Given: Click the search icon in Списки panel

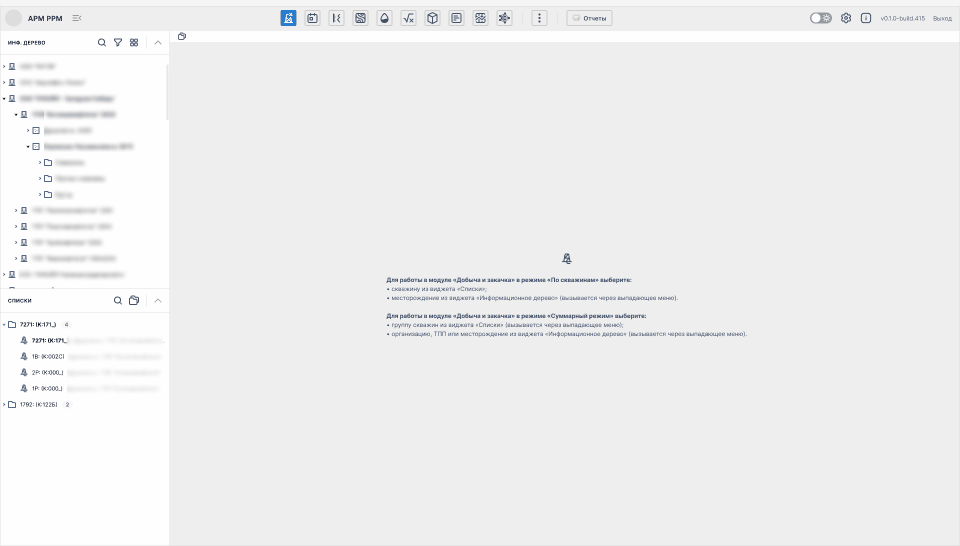Looking at the screenshot, I should (x=118, y=300).
